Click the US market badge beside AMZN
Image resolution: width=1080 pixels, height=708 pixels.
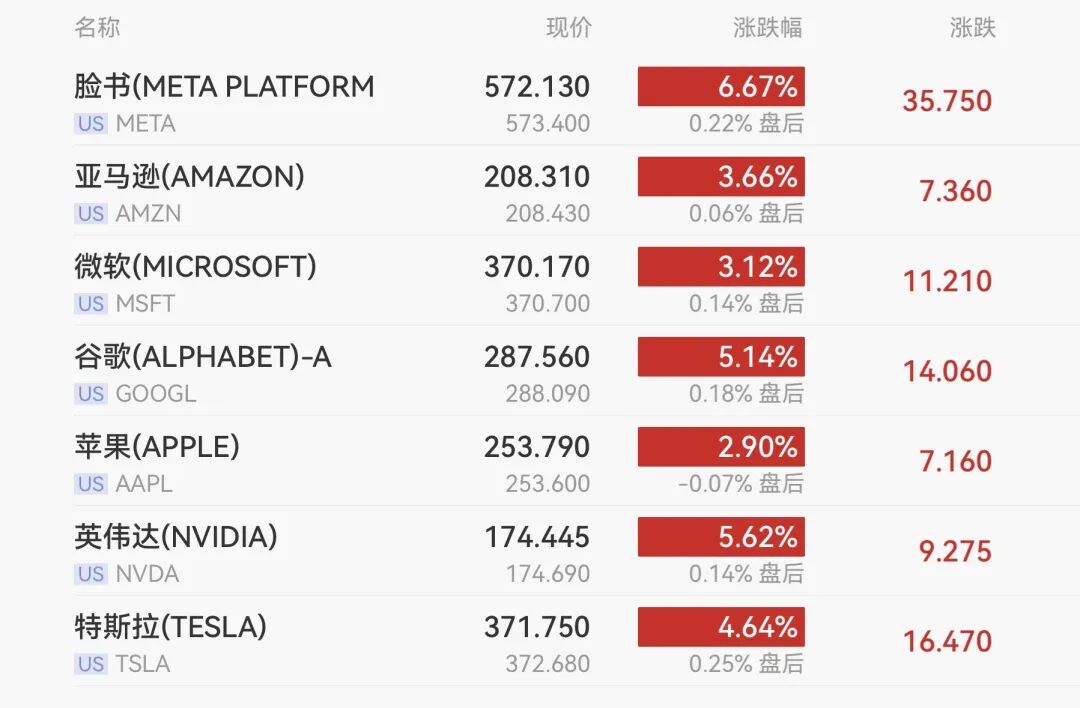tap(91, 214)
